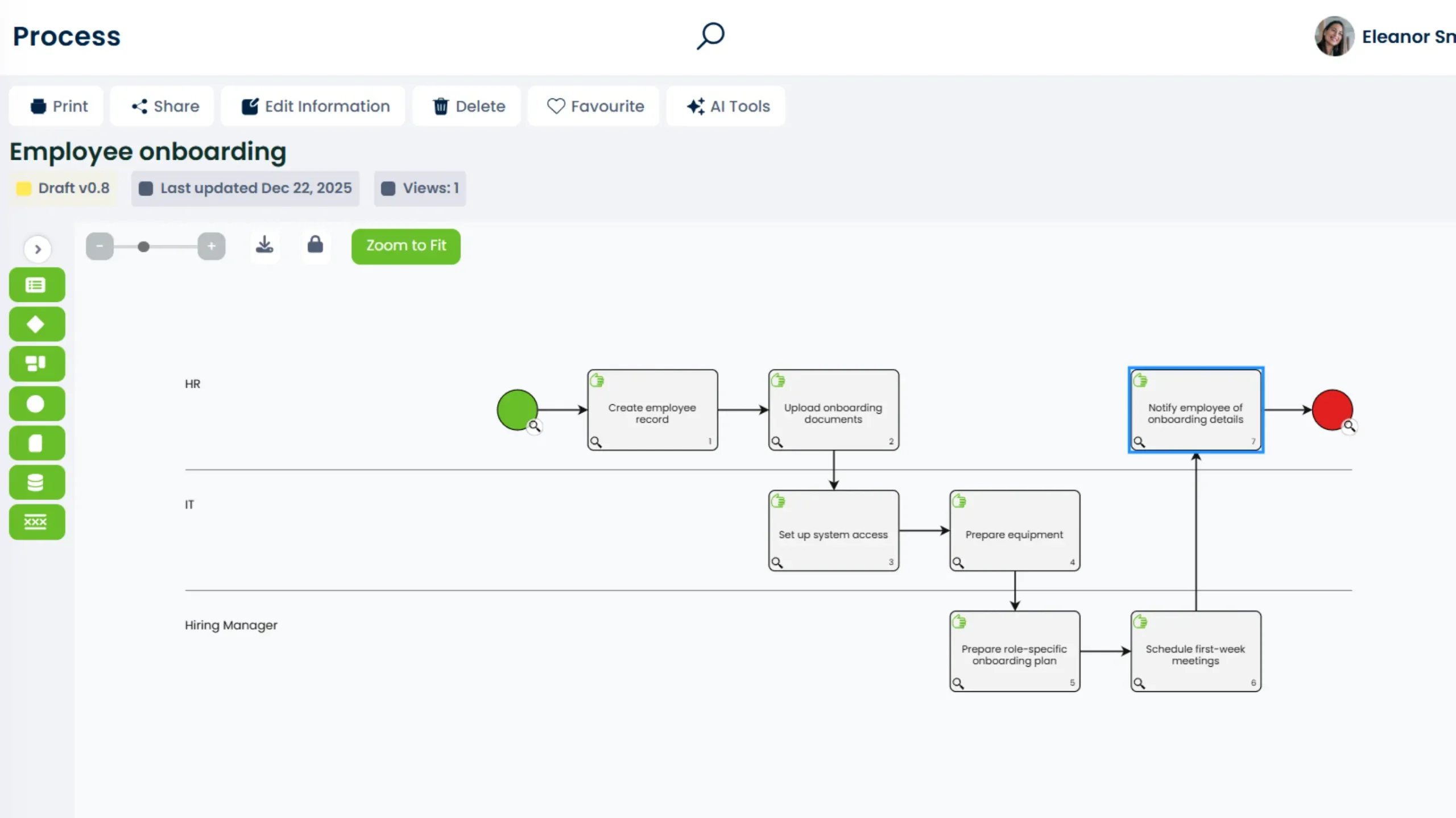Open Edit Information

pos(313,106)
